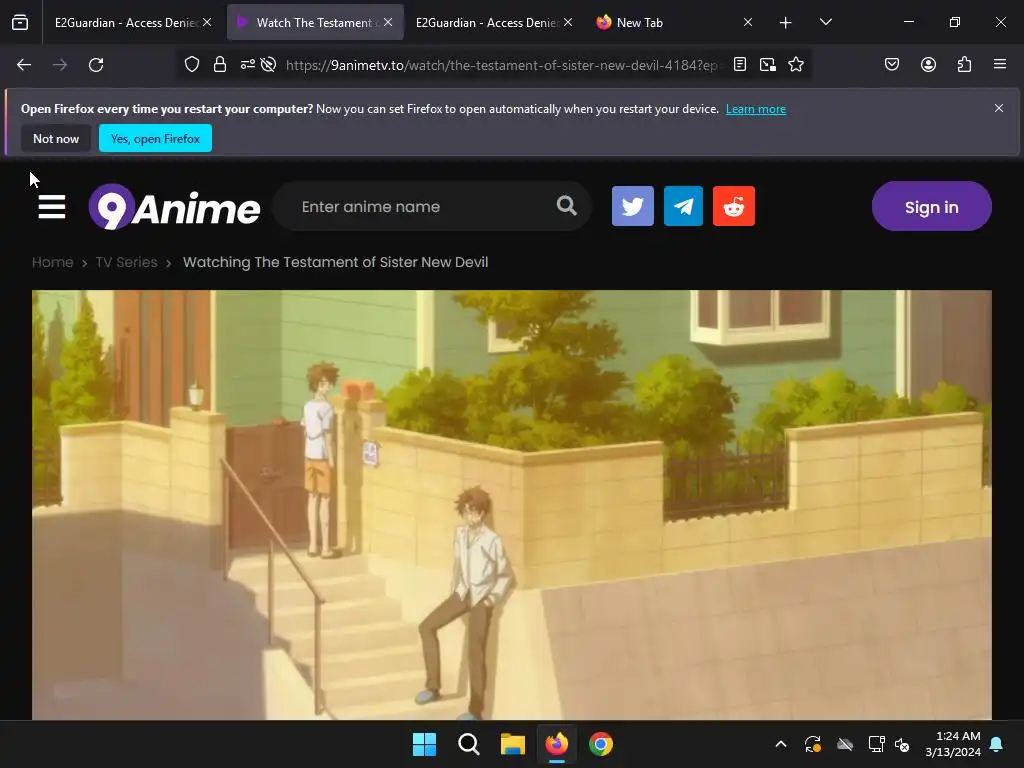The height and width of the screenshot is (768, 1024).
Task: Open the Learn more link
Action: (x=756, y=109)
